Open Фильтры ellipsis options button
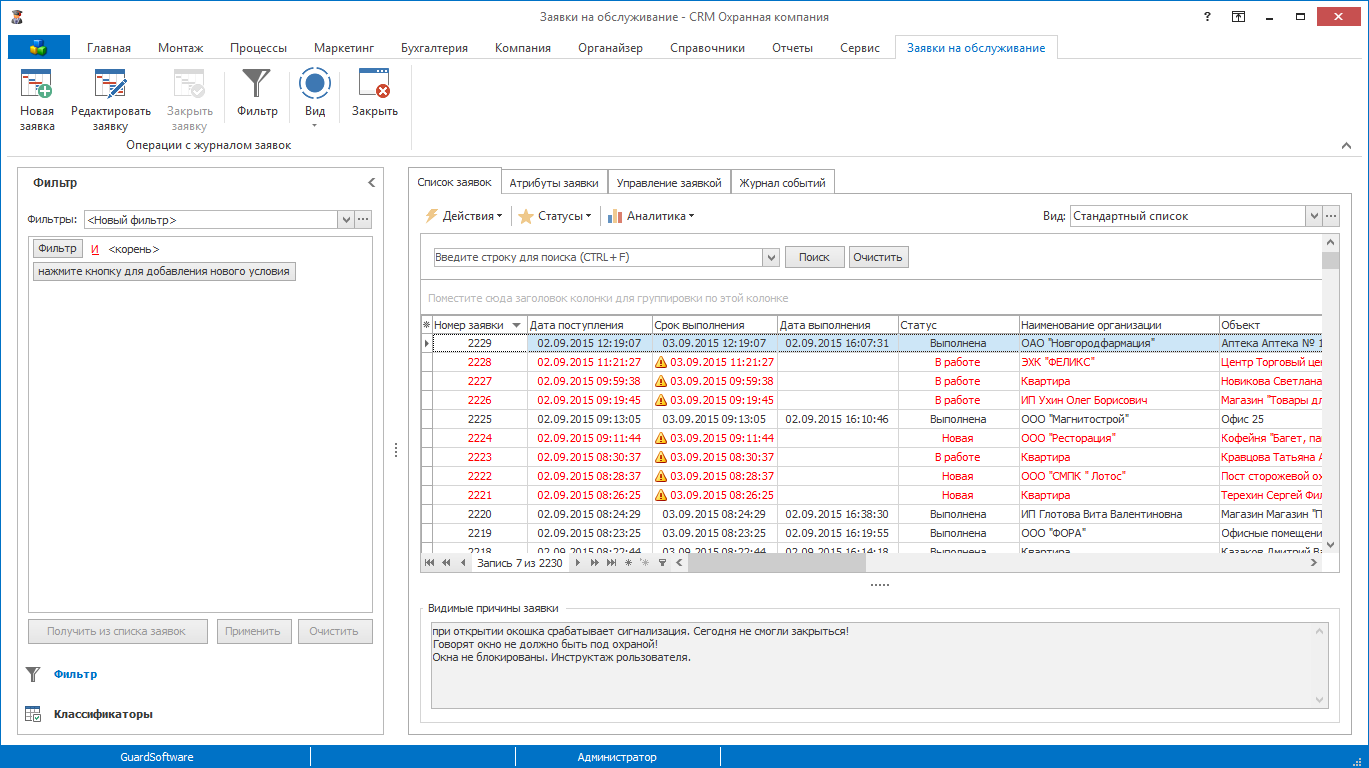Screen dimensions: 1369x768 (x=363, y=220)
